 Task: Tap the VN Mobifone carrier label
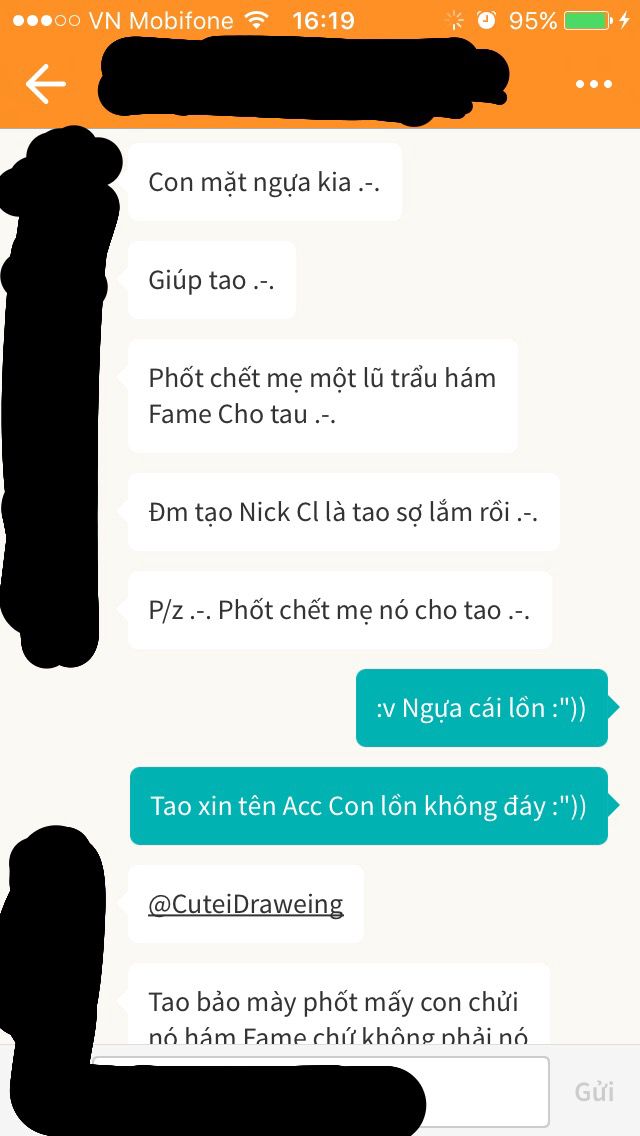(161, 20)
